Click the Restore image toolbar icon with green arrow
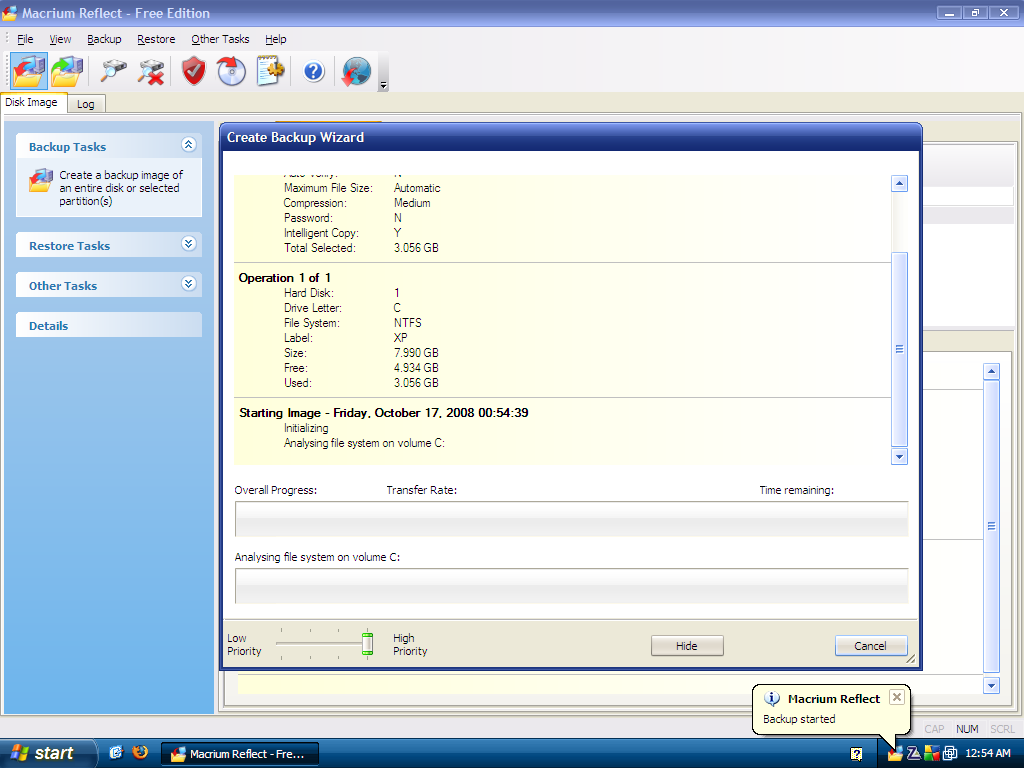The height and width of the screenshot is (768, 1024). (67, 71)
